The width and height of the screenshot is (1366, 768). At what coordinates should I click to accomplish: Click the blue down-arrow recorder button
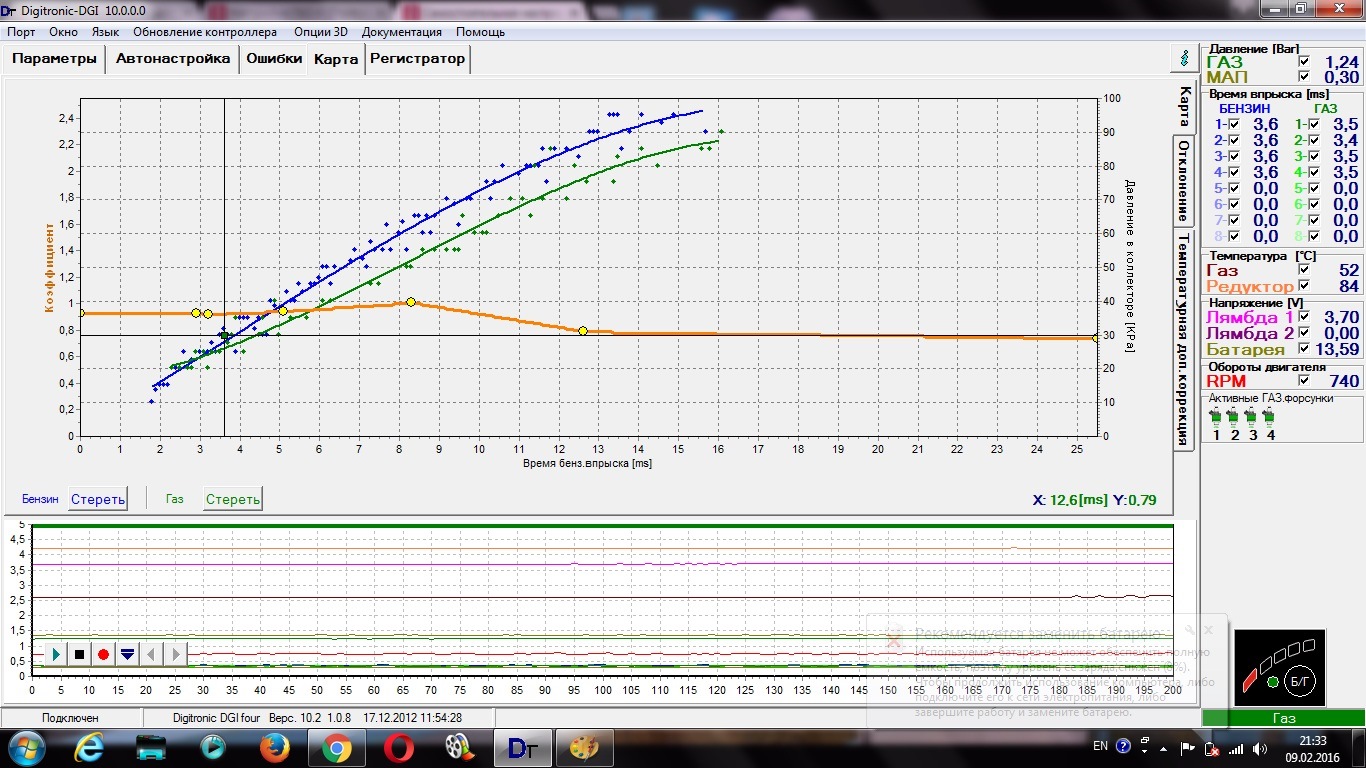click(x=127, y=654)
